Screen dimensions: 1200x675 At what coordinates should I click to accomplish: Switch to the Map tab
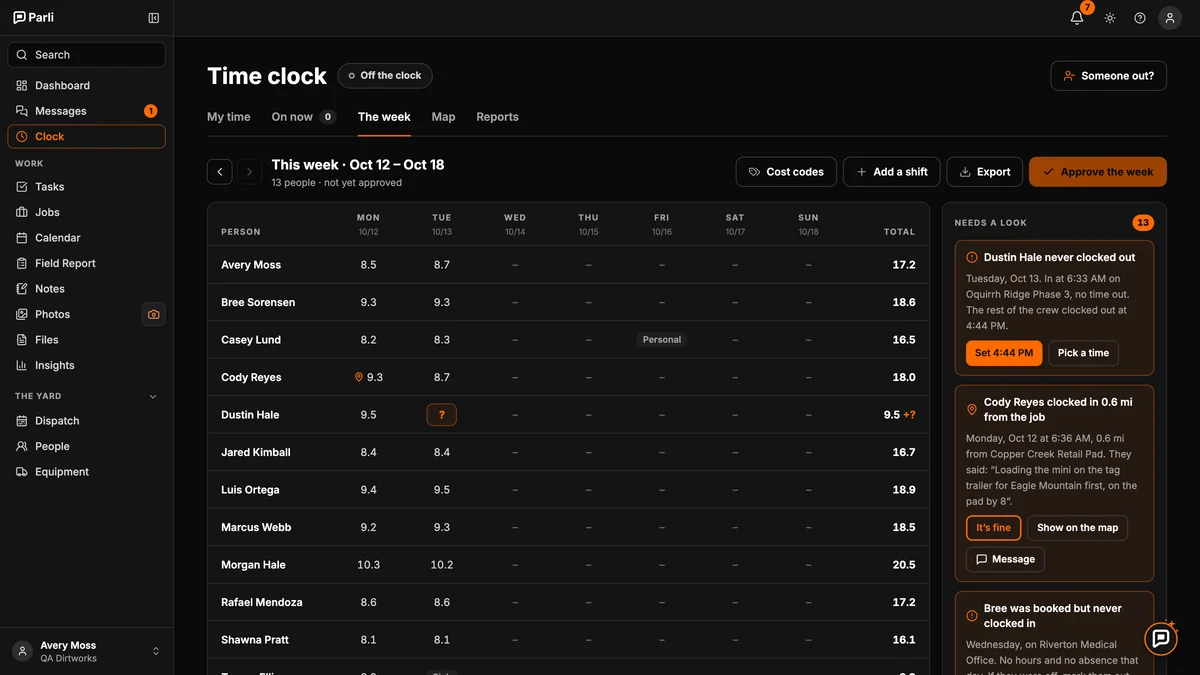pos(443,117)
